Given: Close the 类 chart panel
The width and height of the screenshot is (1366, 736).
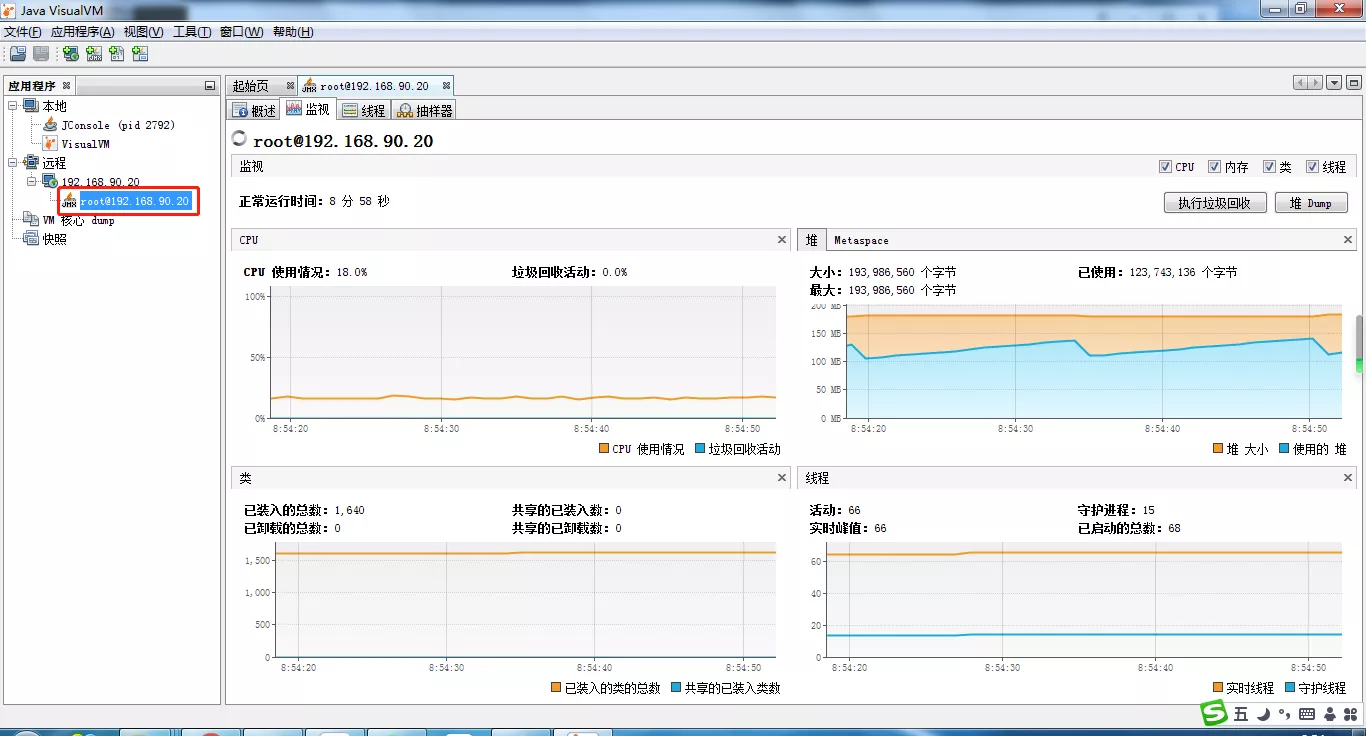Looking at the screenshot, I should click(x=782, y=478).
